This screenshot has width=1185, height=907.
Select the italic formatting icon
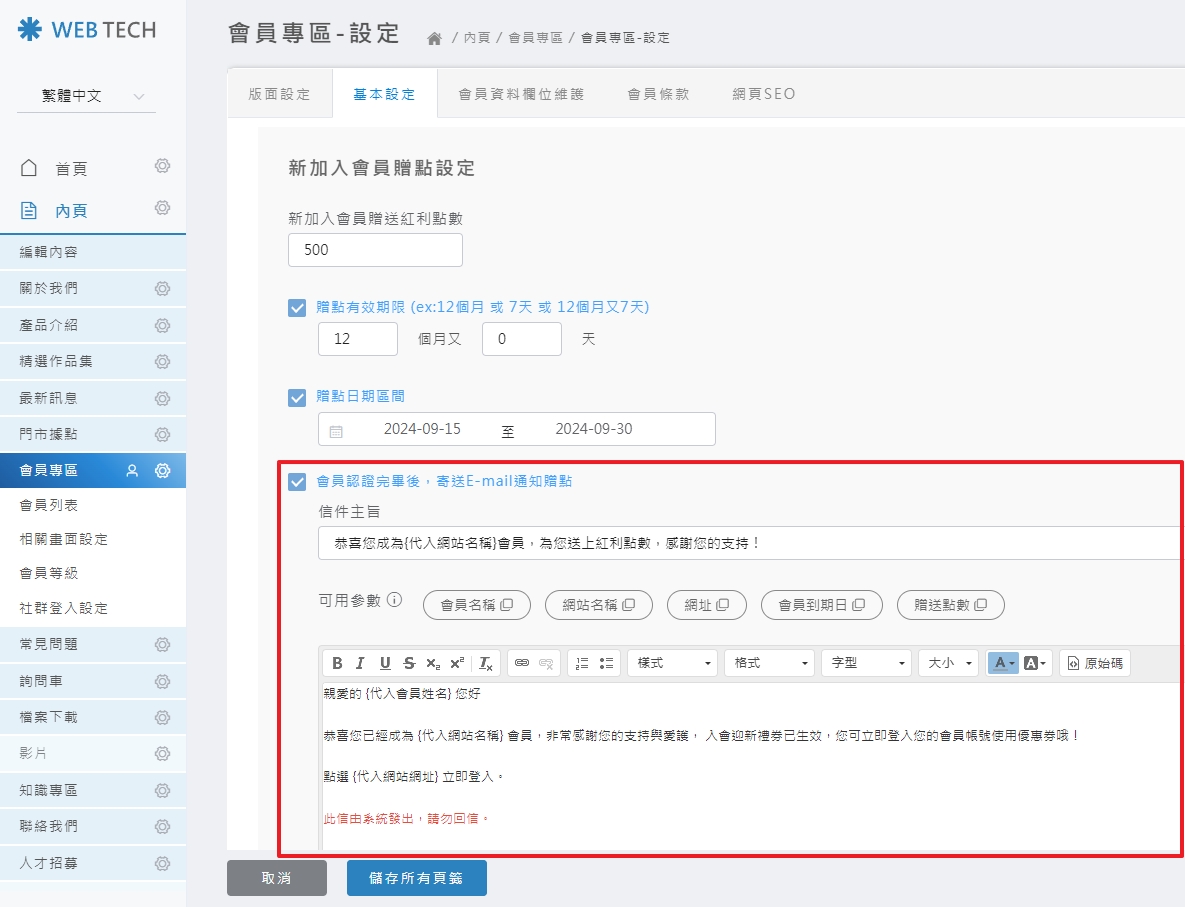click(x=359, y=663)
